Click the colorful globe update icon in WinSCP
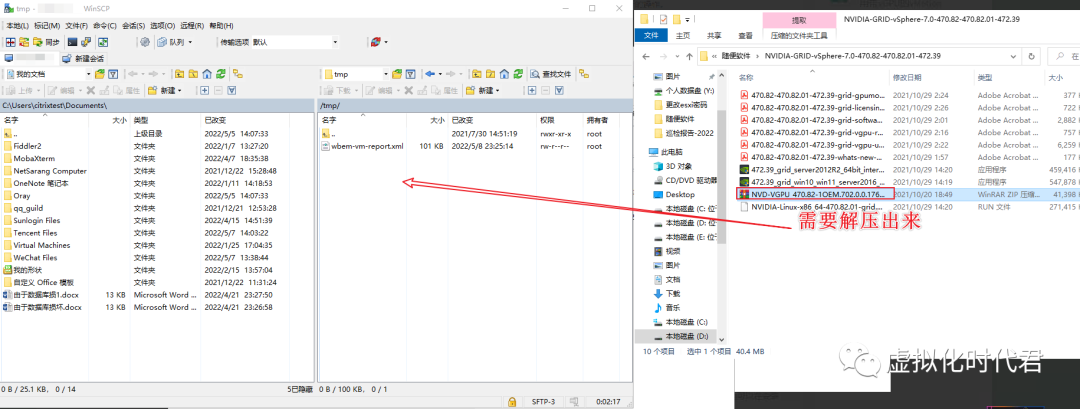This screenshot has width=1080, height=409. point(376,42)
